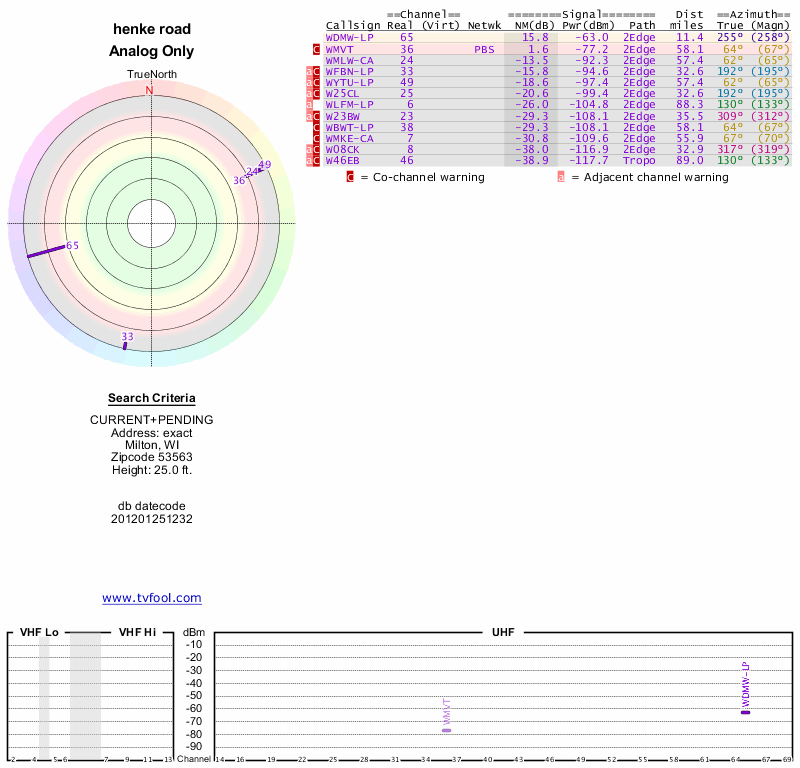Click the WMLW-CA callsign

[x=349, y=60]
